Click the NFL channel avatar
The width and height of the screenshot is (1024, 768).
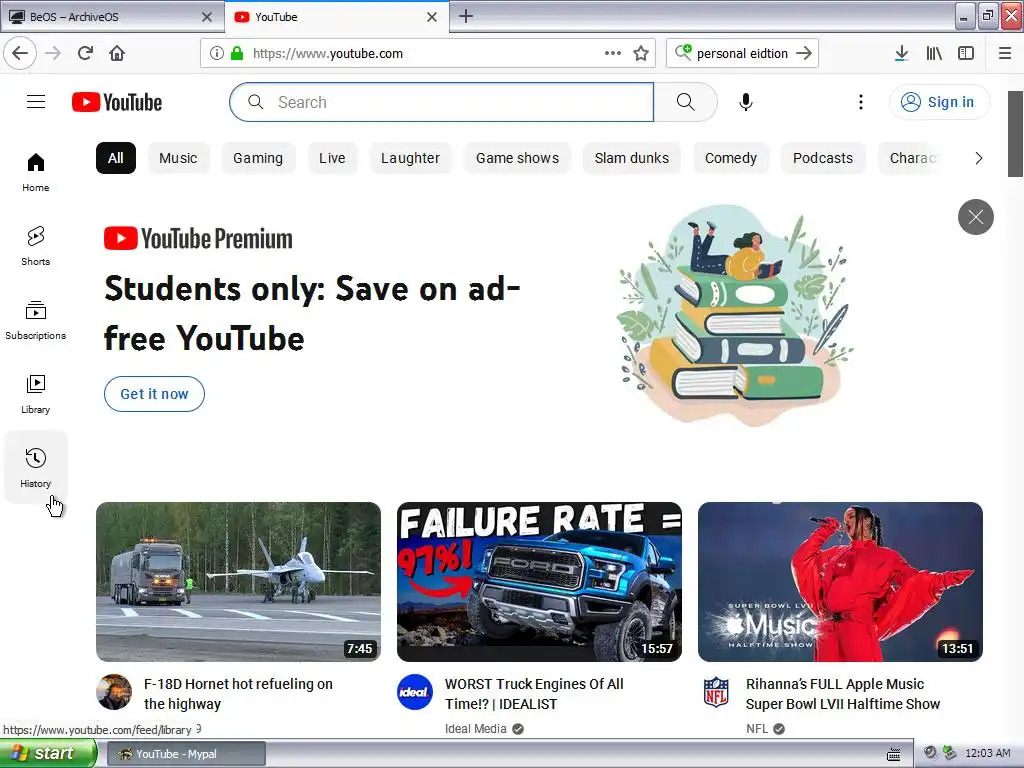(x=716, y=692)
